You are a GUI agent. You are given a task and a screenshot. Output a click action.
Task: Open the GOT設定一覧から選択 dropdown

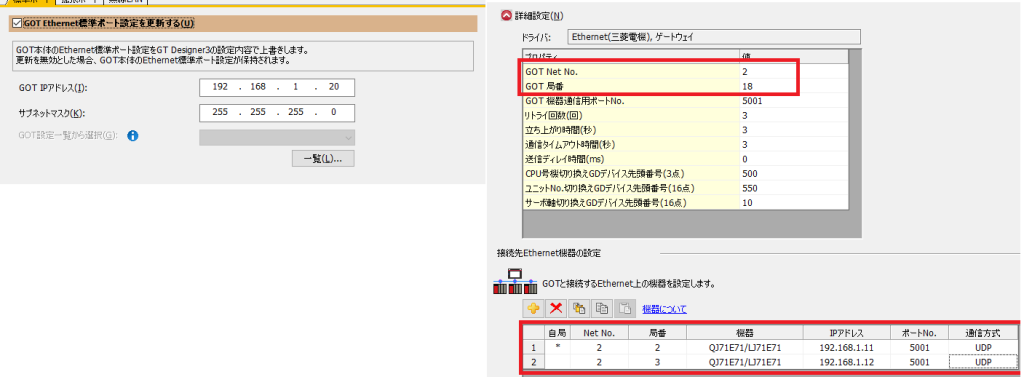click(277, 137)
